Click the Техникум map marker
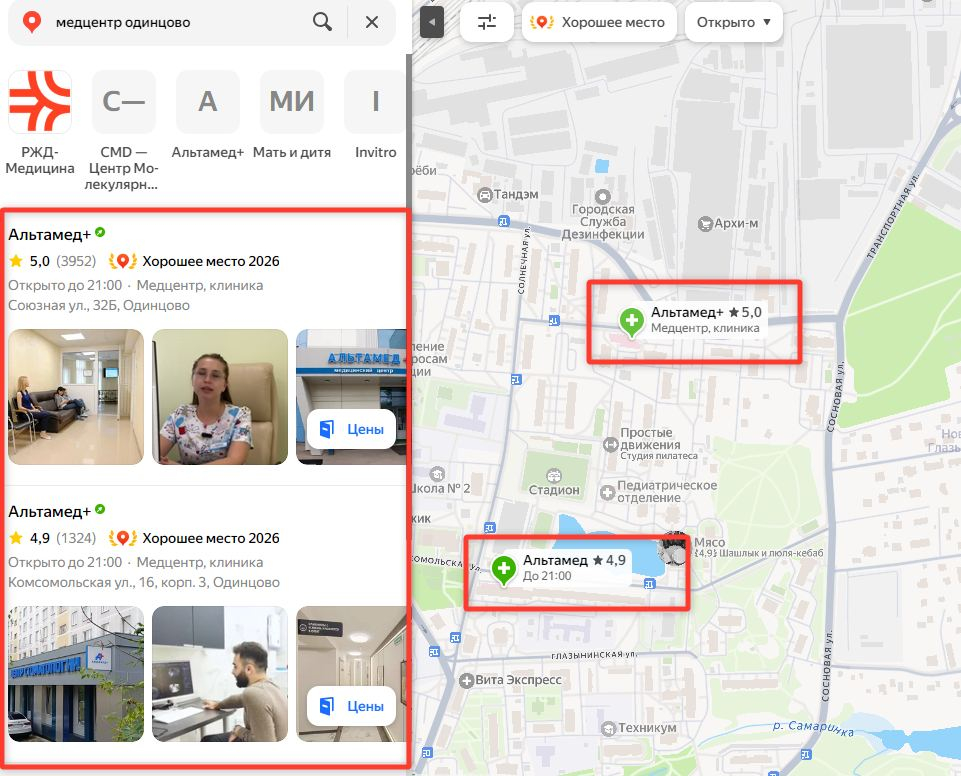Viewport: 961px width, 776px height. [608, 728]
